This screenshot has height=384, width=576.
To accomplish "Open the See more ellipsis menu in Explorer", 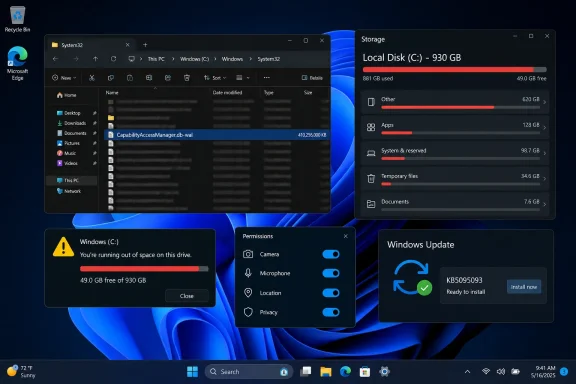I will [267, 78].
